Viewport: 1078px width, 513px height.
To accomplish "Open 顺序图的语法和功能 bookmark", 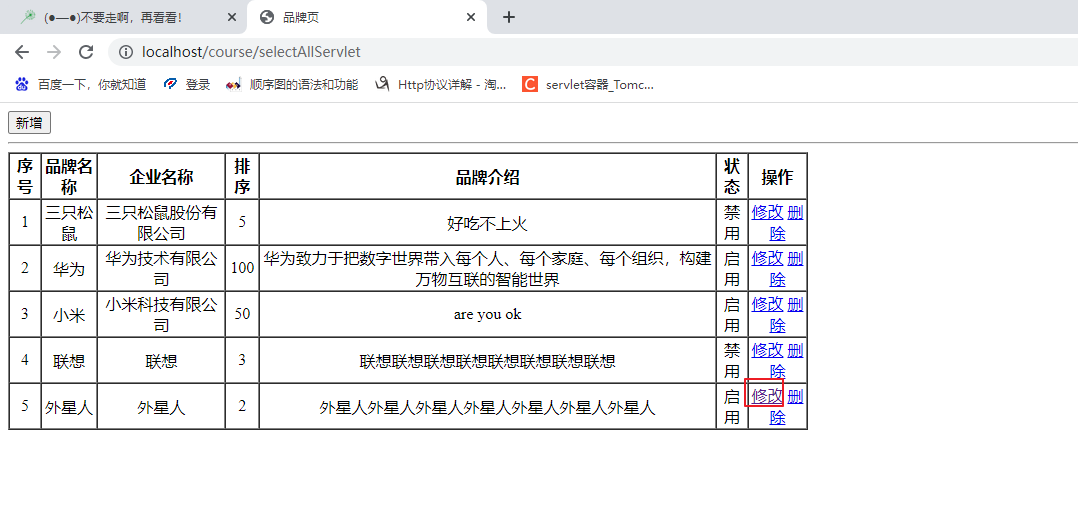I will (292, 85).
